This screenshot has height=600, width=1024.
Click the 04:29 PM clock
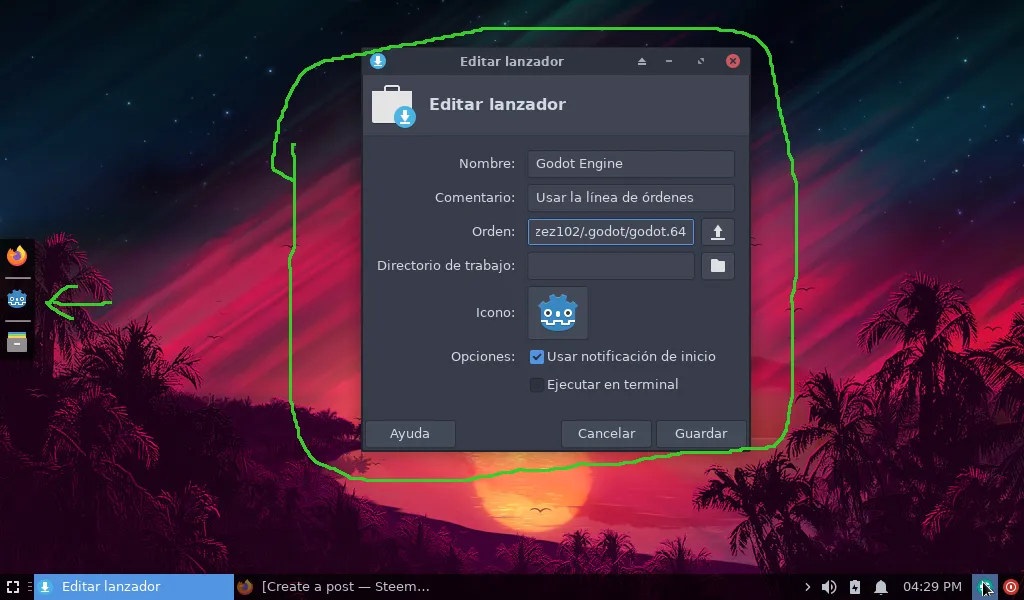932,587
